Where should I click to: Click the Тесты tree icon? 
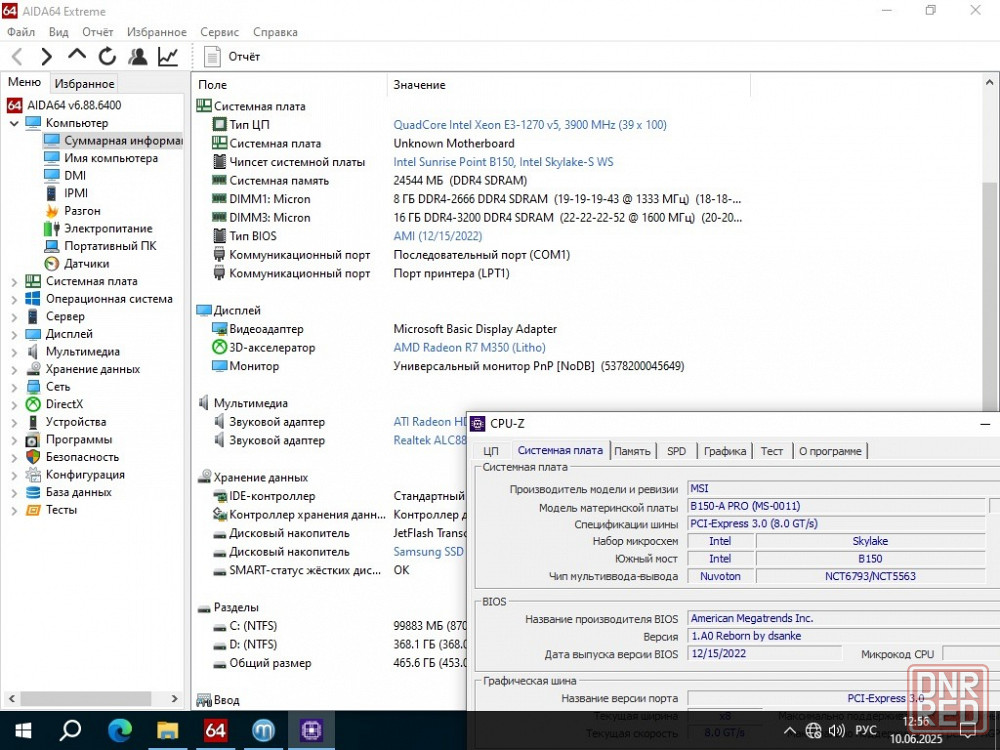point(33,510)
